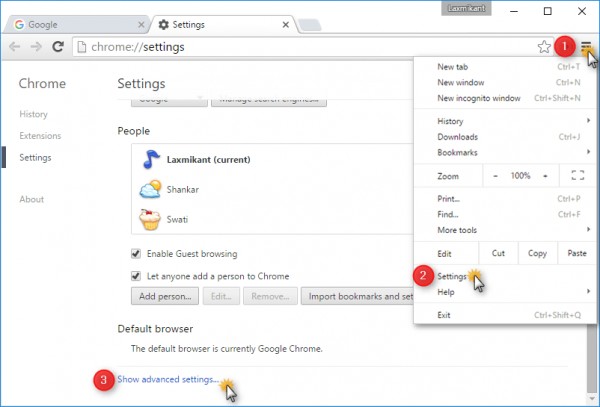Click Import bookmarks and settings button
600x407 pixels.
357,296
